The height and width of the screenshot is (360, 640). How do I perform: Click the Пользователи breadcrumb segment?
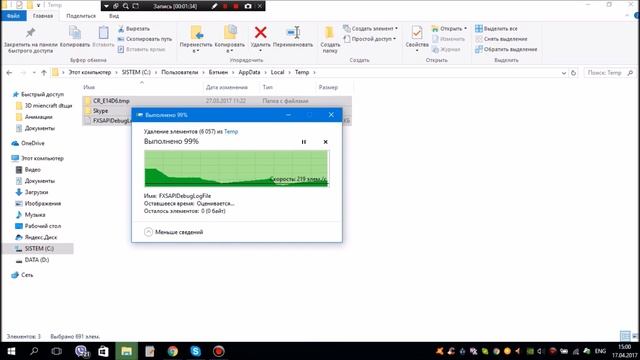pyautogui.click(x=180, y=72)
